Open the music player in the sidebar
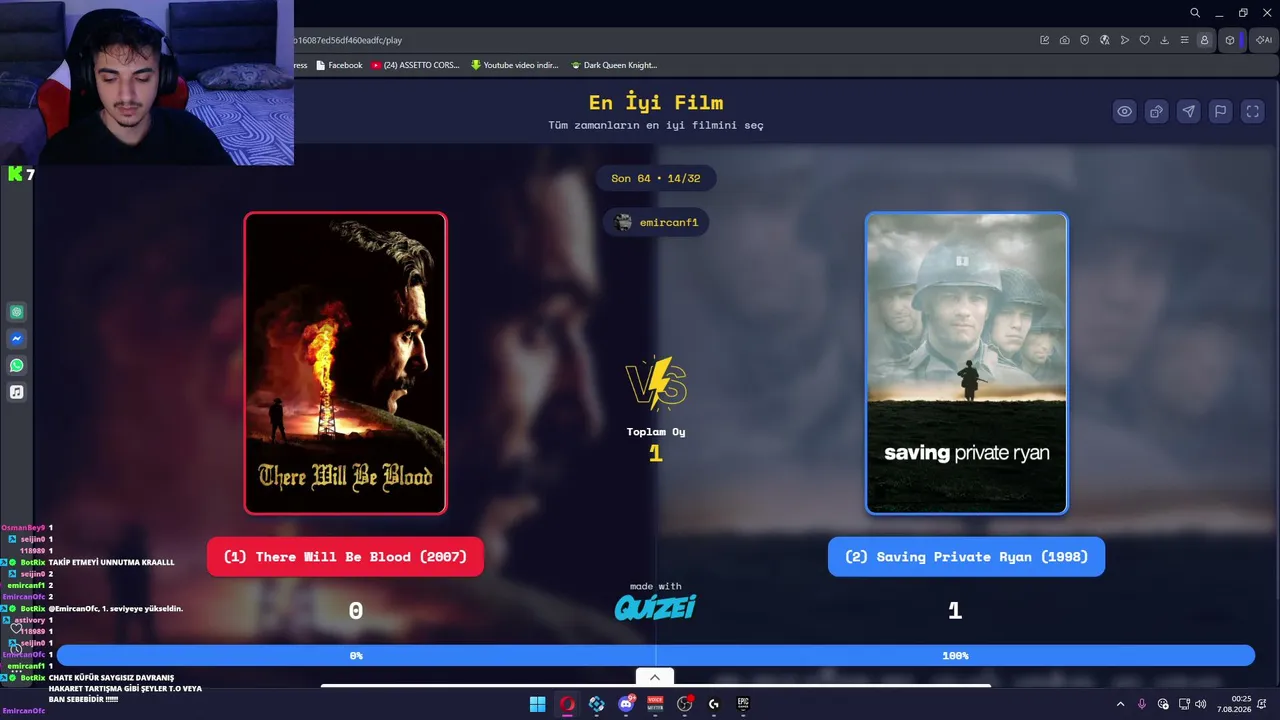Viewport: 1280px width, 720px height. click(x=17, y=392)
